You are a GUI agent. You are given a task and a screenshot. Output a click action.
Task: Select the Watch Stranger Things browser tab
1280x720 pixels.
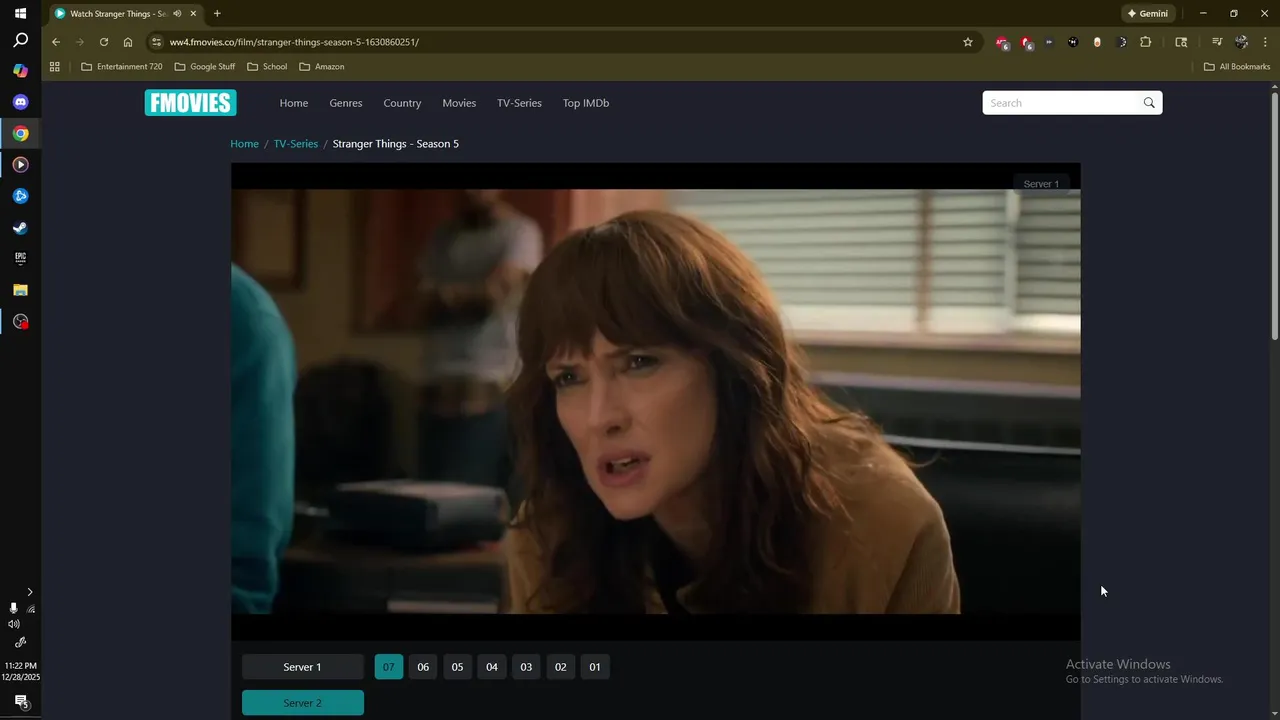tap(118, 14)
